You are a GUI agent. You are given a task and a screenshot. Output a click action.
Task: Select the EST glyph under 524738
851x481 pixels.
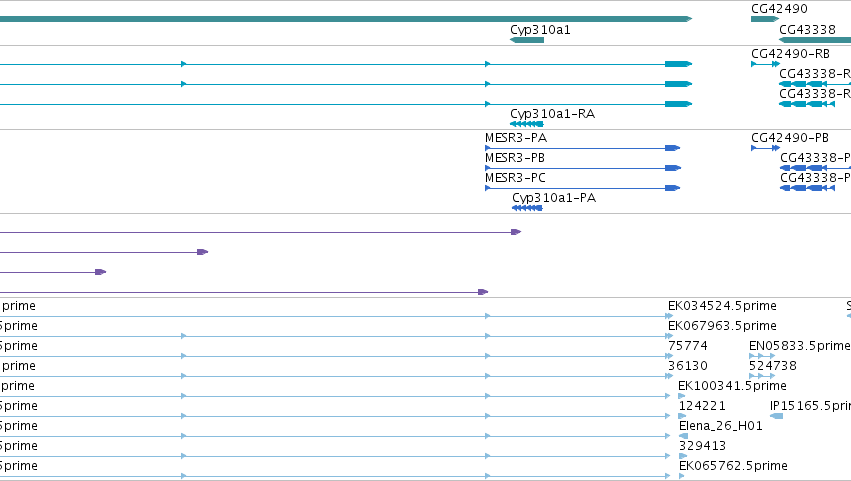coord(762,376)
